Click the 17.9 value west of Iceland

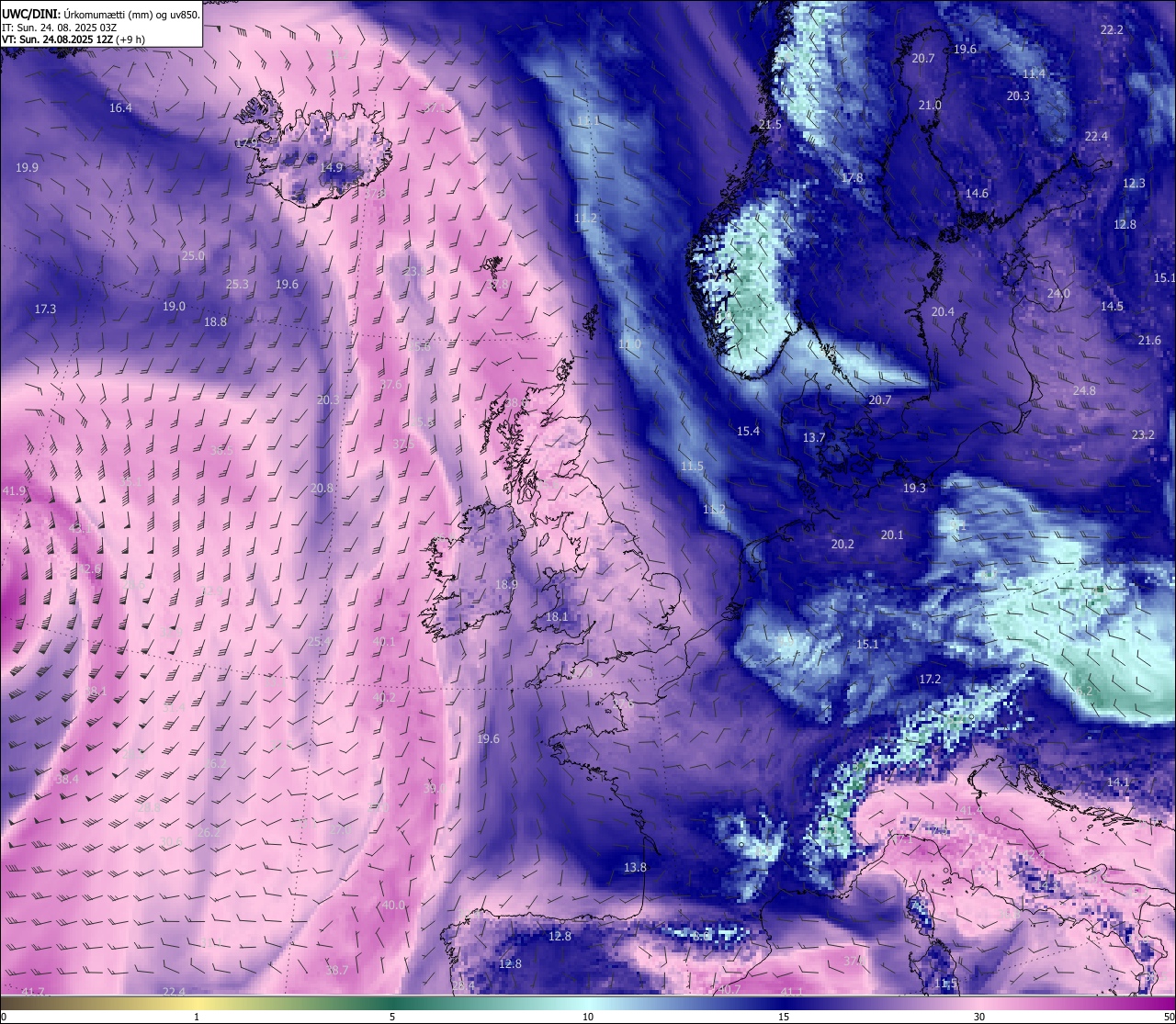[246, 143]
